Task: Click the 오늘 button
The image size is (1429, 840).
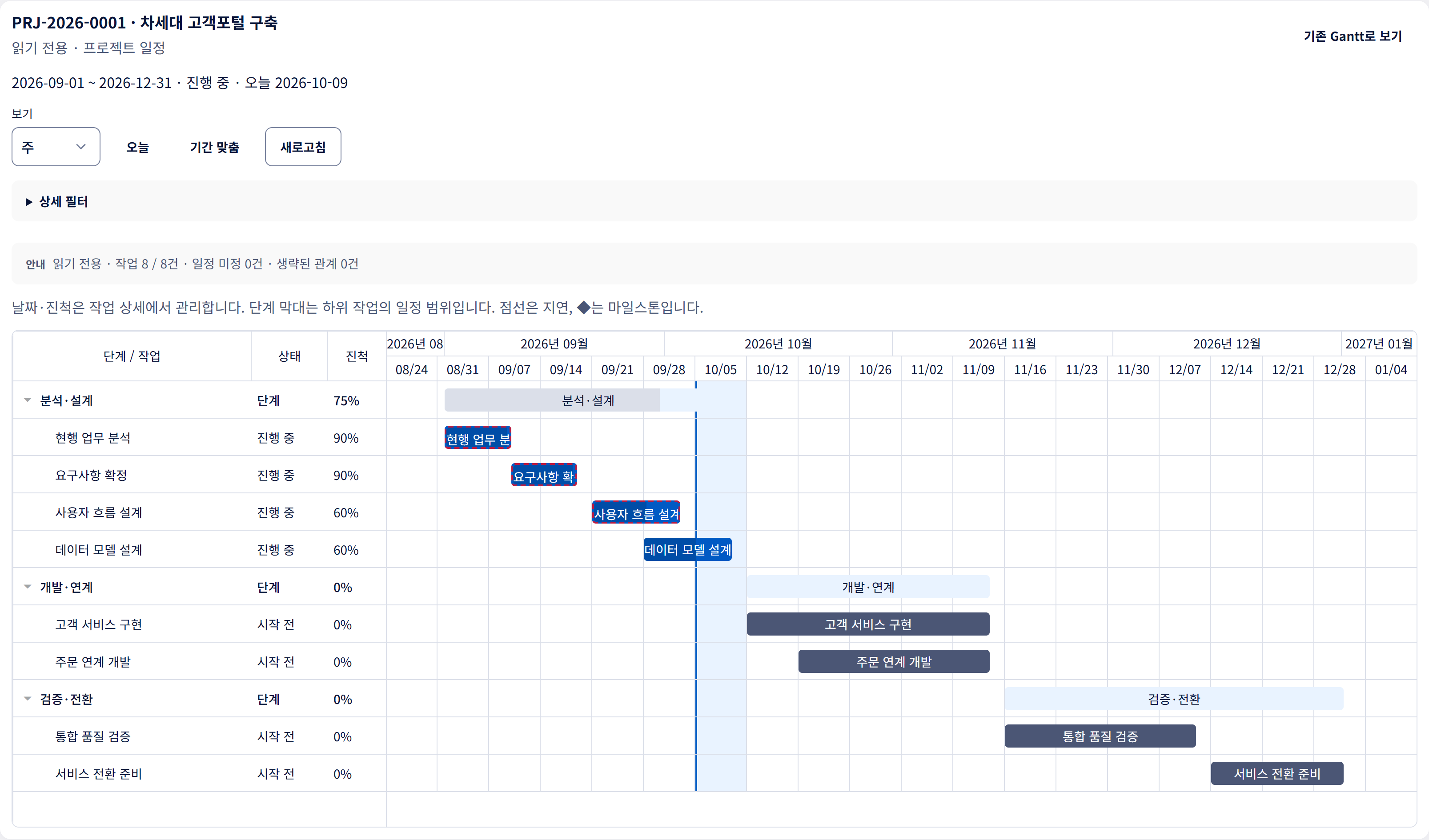Action: pos(137,147)
